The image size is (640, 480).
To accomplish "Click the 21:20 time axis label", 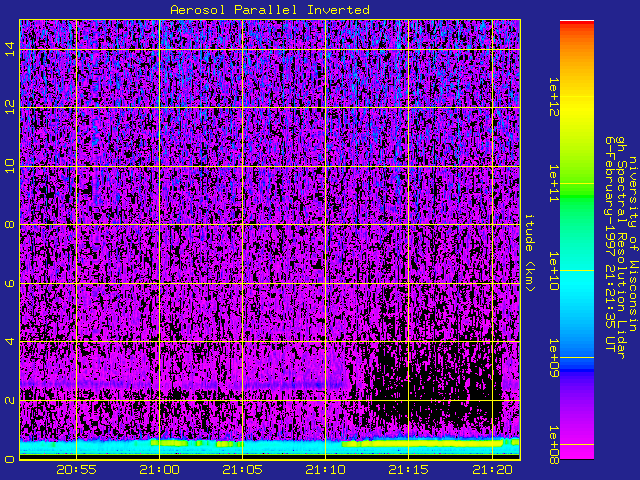I will pyautogui.click(x=492, y=470).
